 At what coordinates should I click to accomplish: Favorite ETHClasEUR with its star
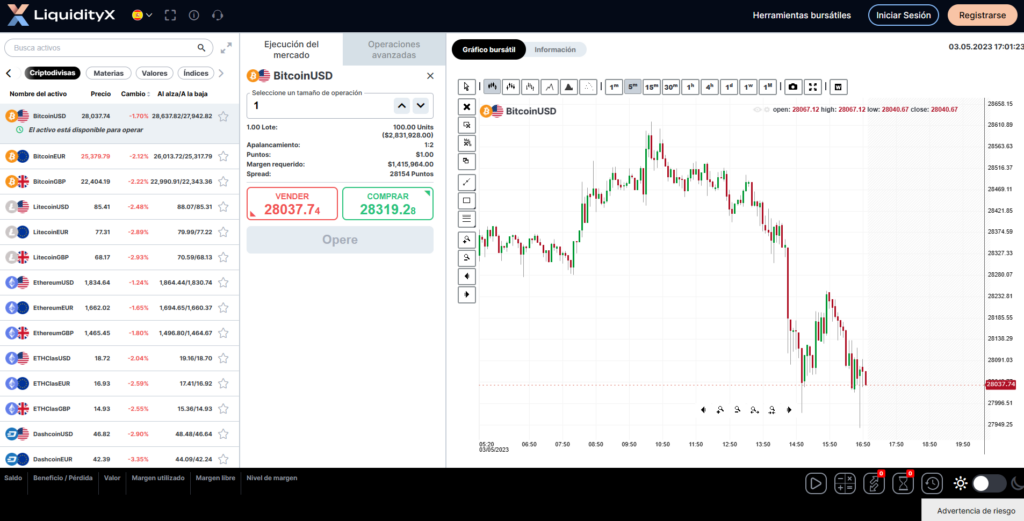tap(223, 383)
